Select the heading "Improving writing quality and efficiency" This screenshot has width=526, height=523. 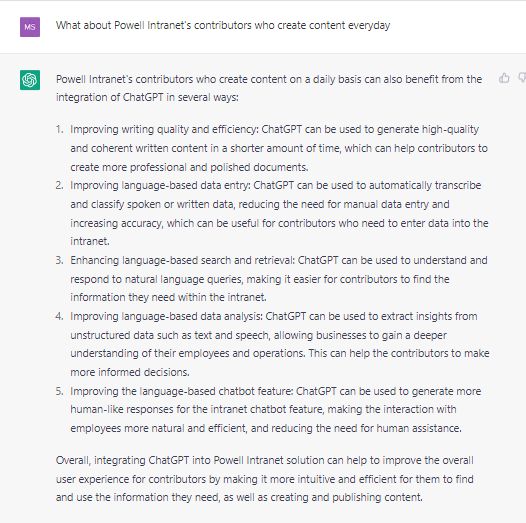pyautogui.click(x=163, y=129)
